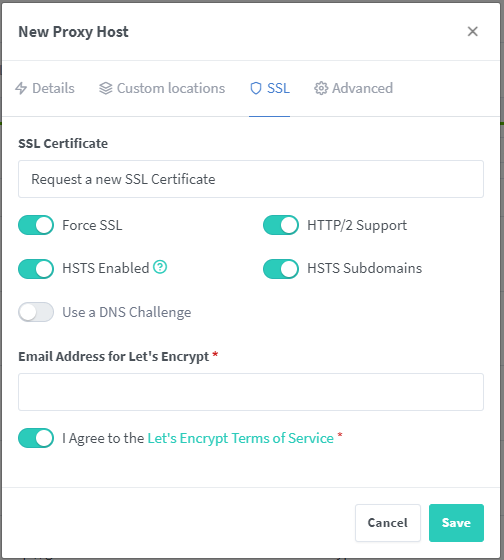The width and height of the screenshot is (504, 560).
Task: Toggle Let's Encrypt terms agreement switch
Action: coord(36,438)
